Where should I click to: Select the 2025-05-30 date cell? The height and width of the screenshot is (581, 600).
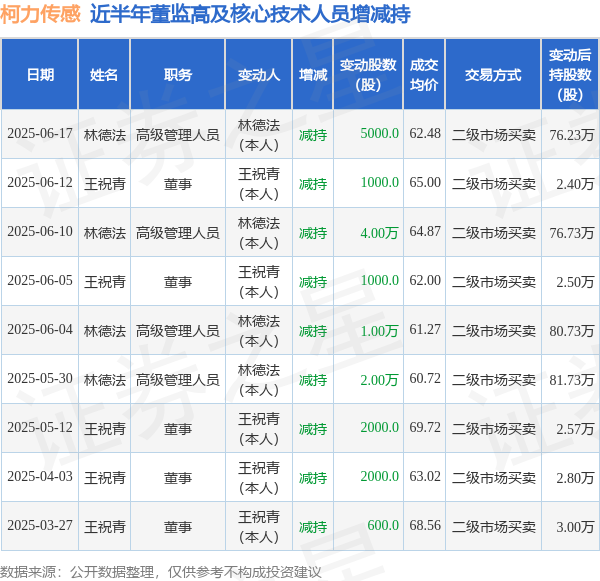click(40, 379)
